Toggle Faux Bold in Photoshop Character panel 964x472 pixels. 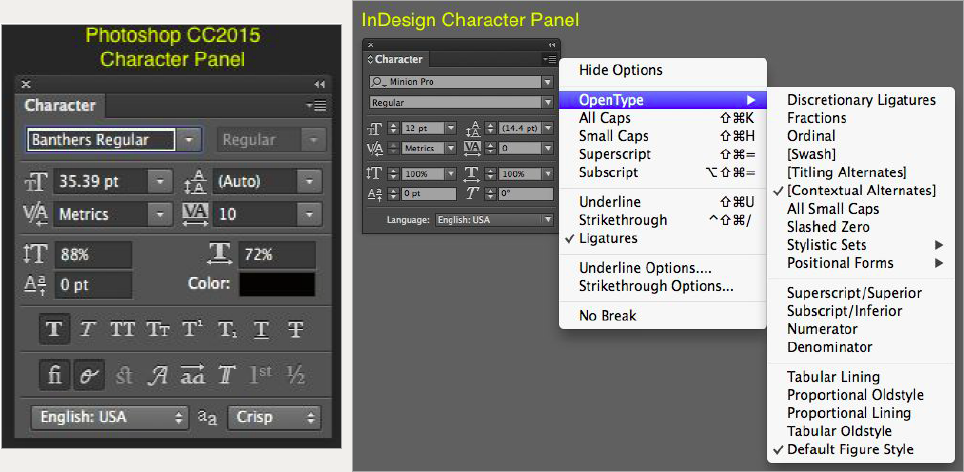coord(54,329)
